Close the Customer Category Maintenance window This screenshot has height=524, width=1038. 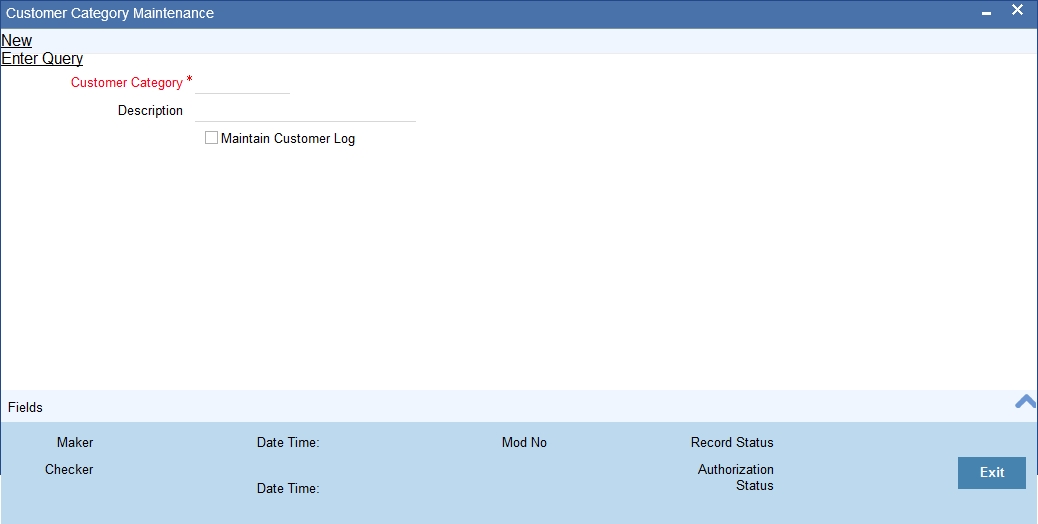click(x=1017, y=10)
